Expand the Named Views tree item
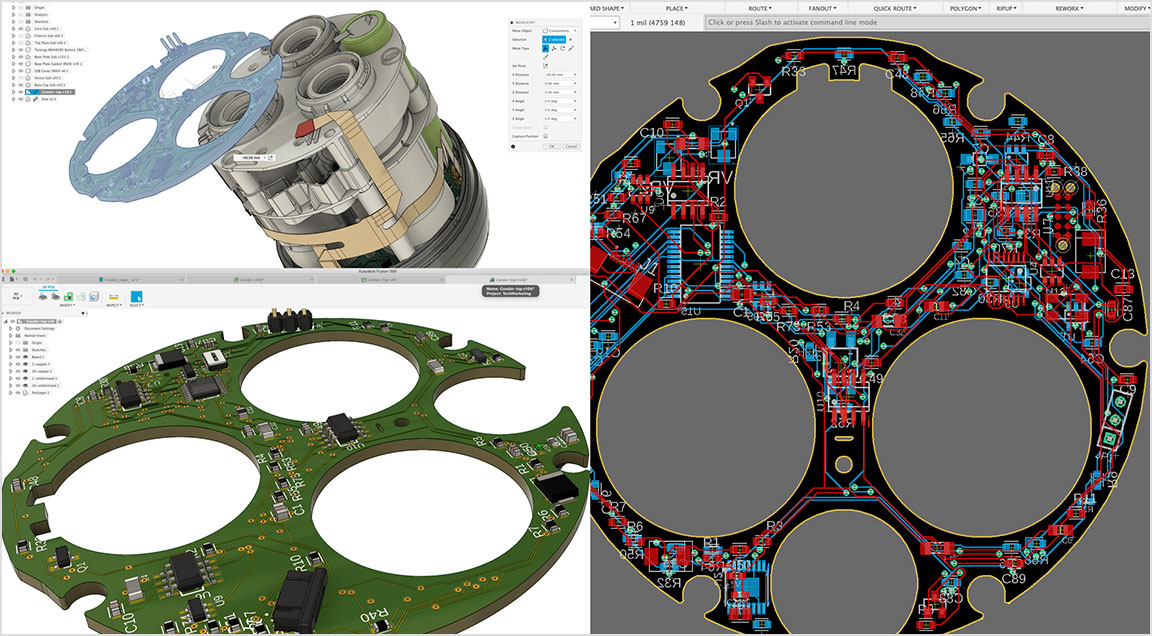Screen dimensions: 1152x636 pos(10,336)
